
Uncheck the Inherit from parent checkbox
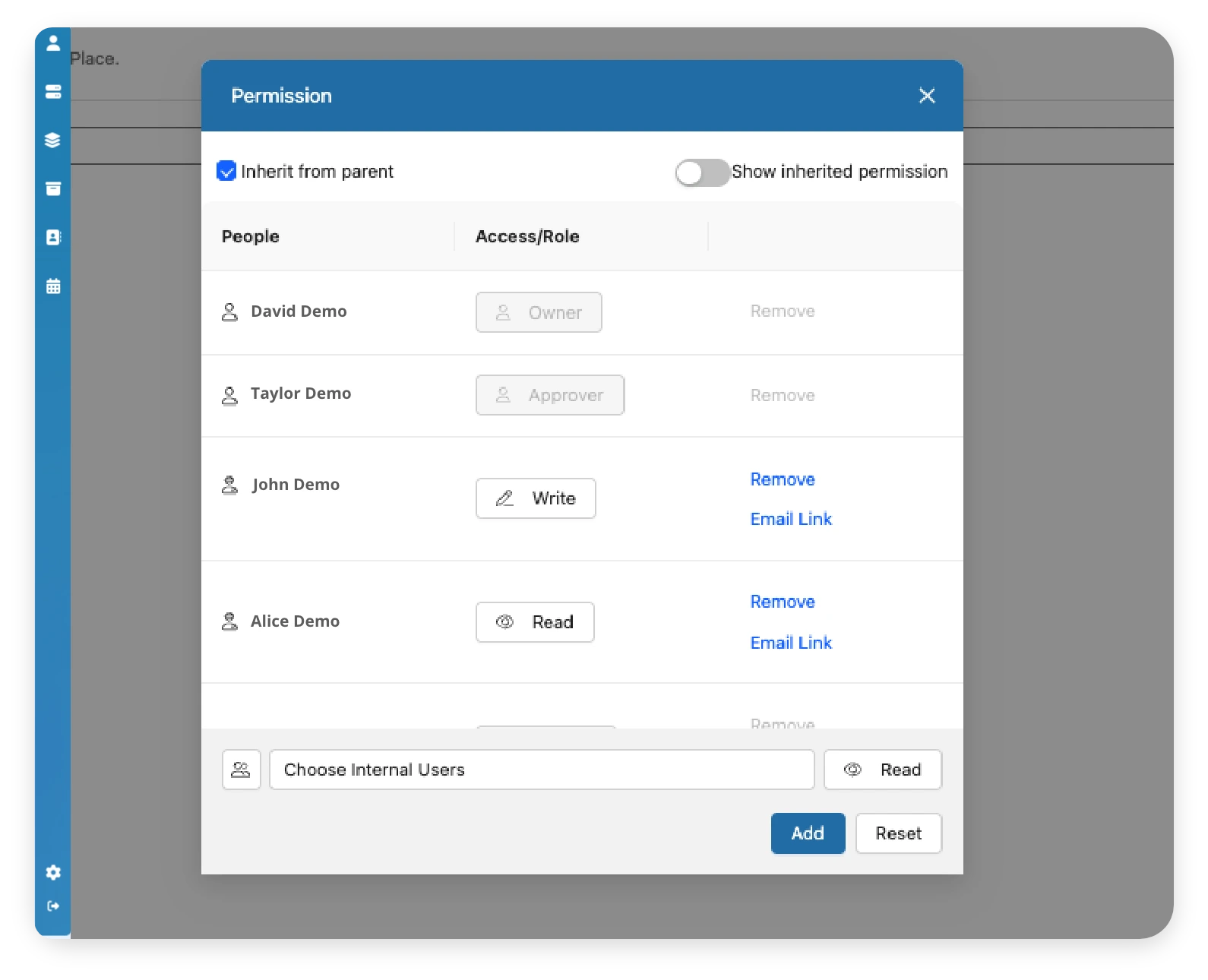[226, 171]
